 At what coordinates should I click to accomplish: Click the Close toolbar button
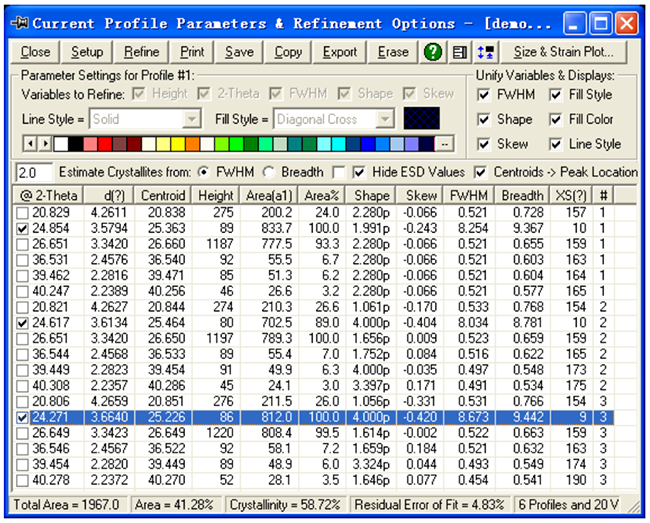pyautogui.click(x=35, y=52)
